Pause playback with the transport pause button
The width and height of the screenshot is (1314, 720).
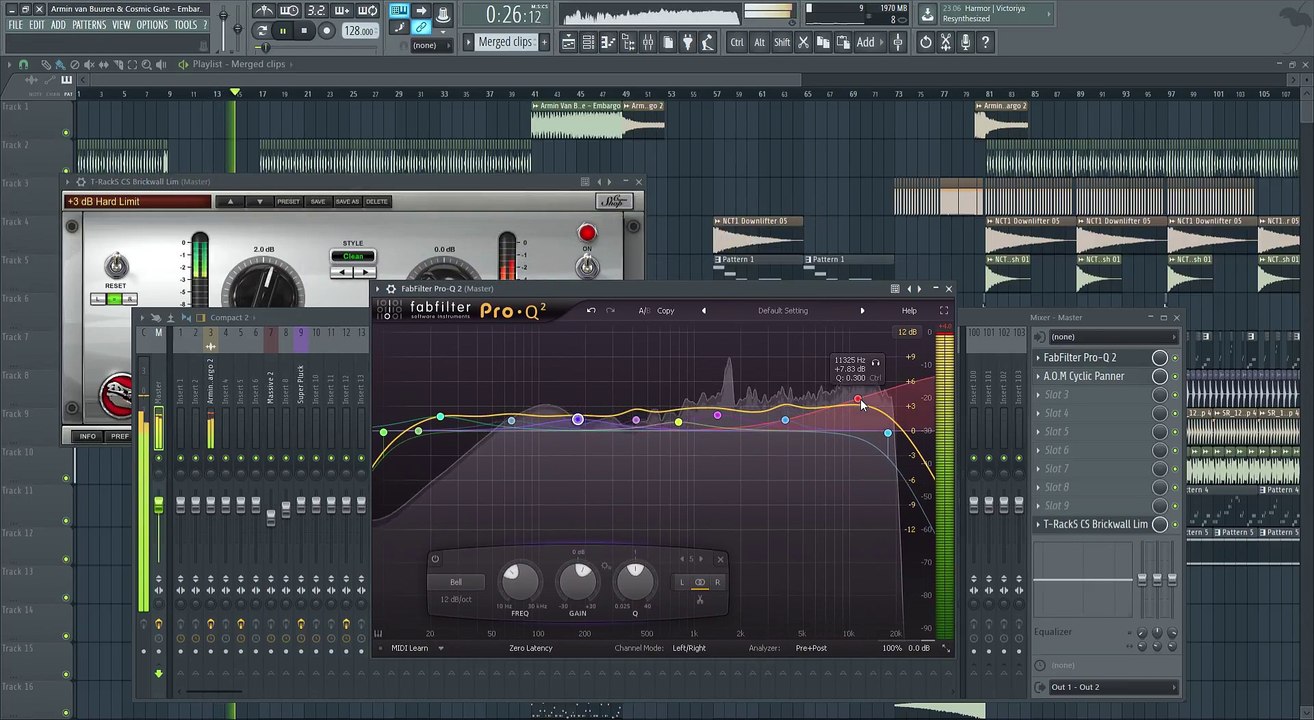283,31
